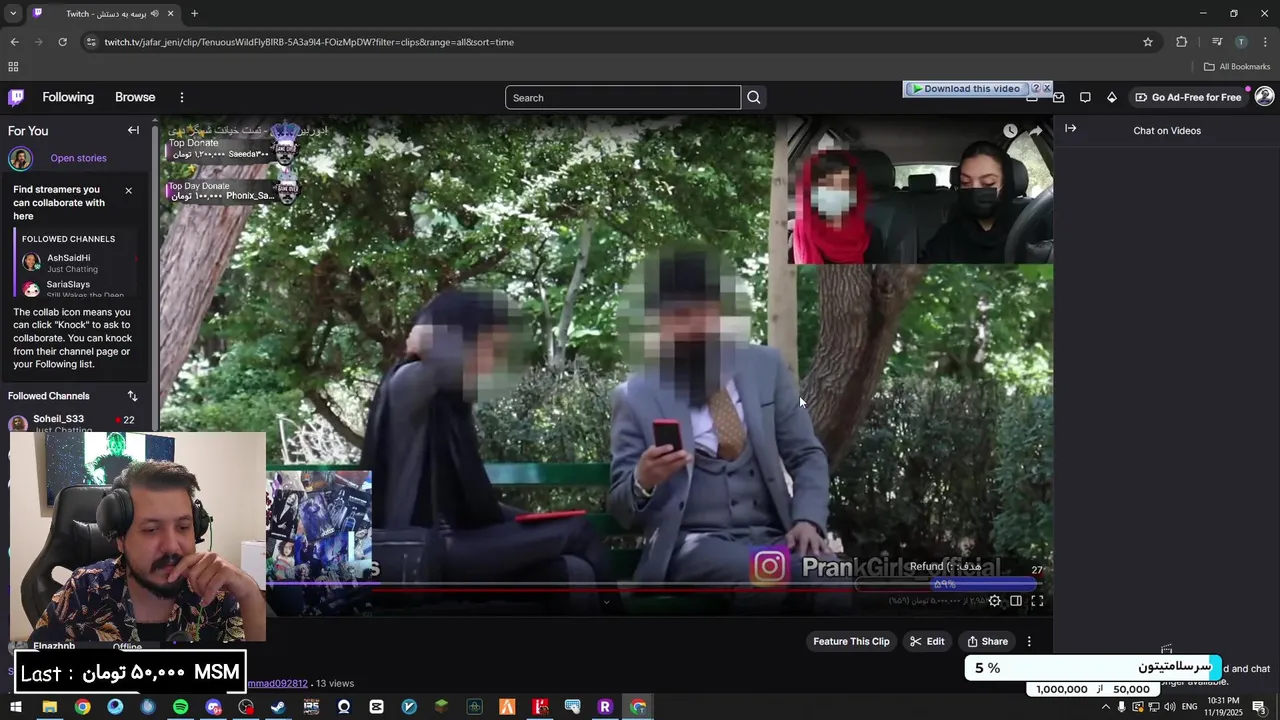Bookmark this page with star icon

(1148, 42)
